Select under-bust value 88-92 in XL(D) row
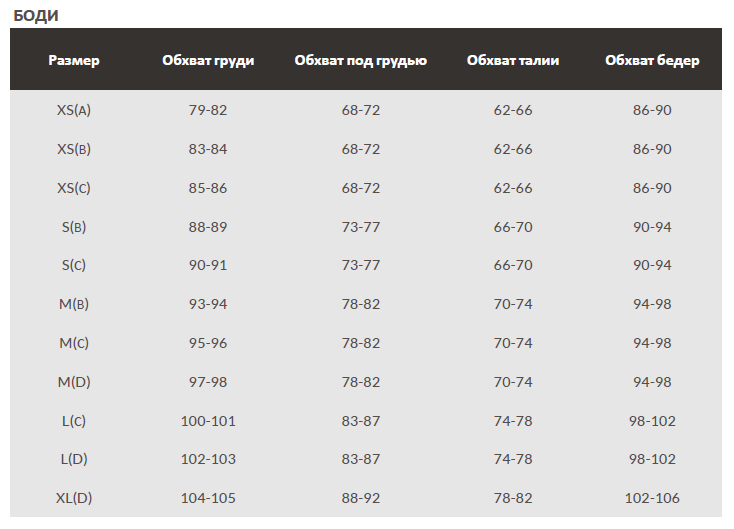The width and height of the screenshot is (734, 529). [x=361, y=498]
